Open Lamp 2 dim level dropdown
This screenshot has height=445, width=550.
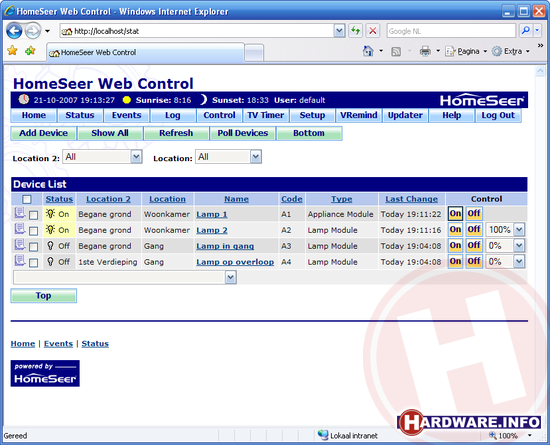505,230
